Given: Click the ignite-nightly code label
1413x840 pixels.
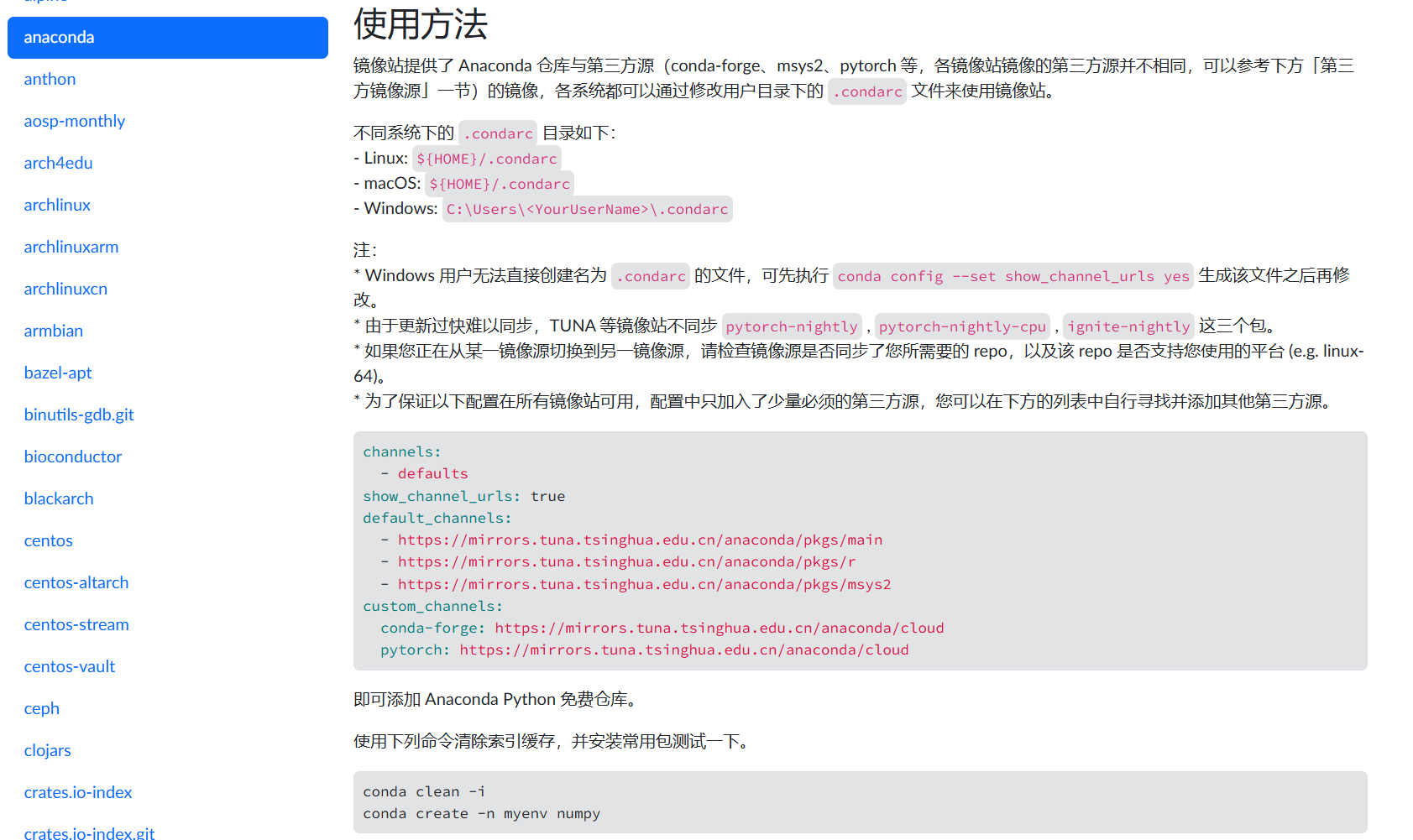Looking at the screenshot, I should tap(1128, 326).
